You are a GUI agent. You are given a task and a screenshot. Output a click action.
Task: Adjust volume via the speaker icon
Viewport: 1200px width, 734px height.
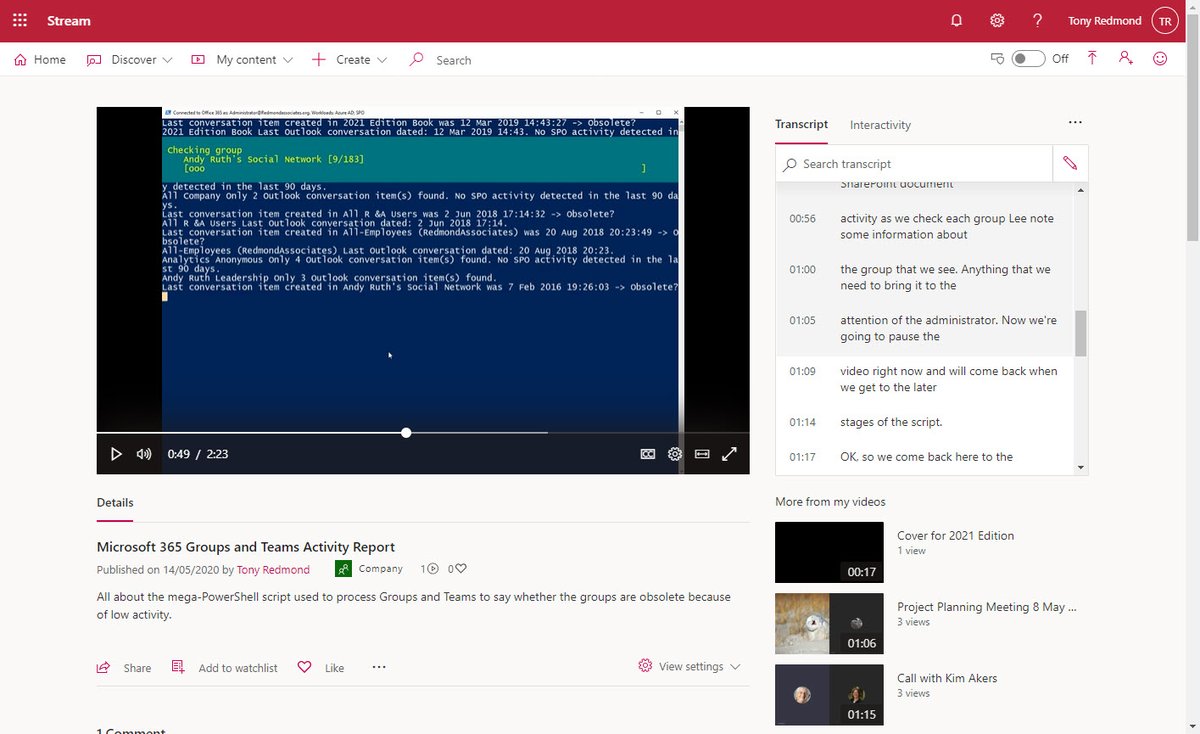pyautogui.click(x=144, y=453)
